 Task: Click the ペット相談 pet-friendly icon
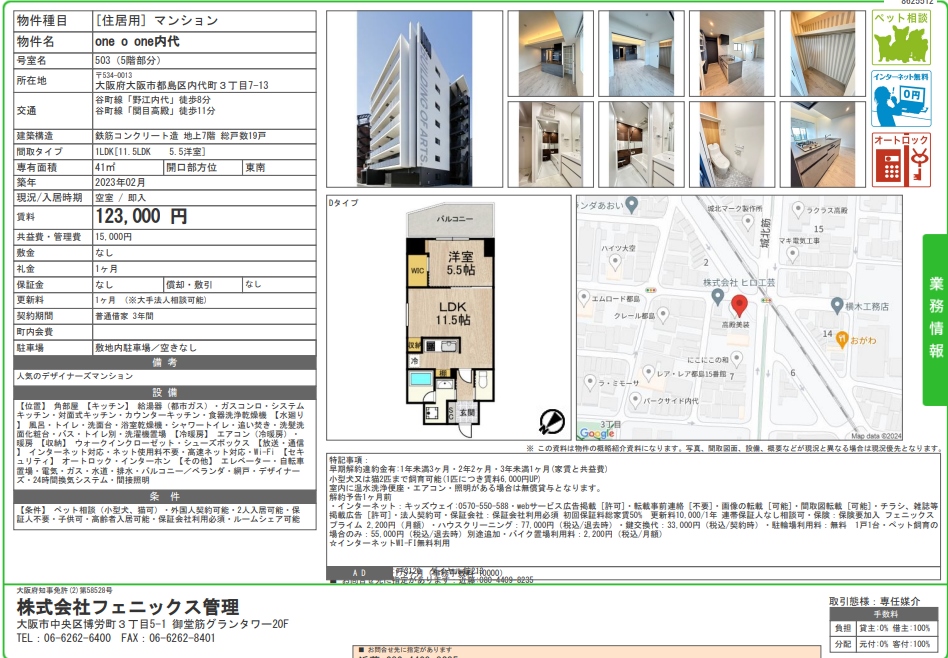click(901, 39)
